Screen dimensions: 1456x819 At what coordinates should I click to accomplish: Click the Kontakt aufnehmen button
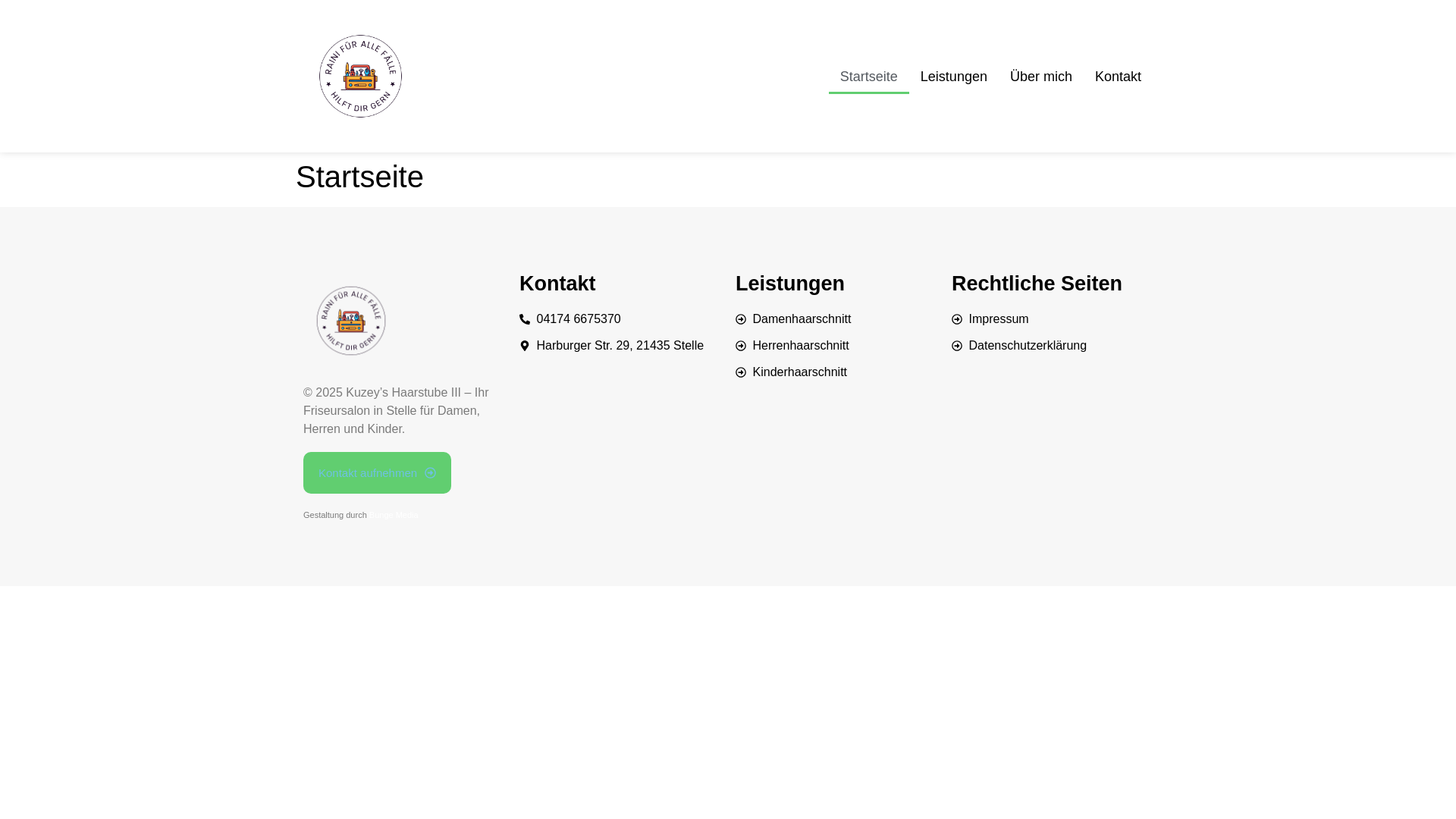click(x=377, y=472)
